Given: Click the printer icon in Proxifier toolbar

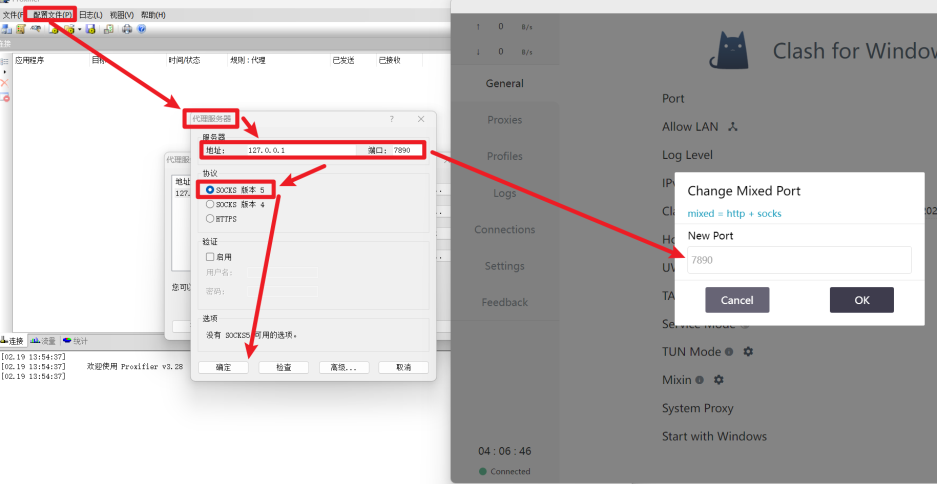Looking at the screenshot, I should 127,29.
